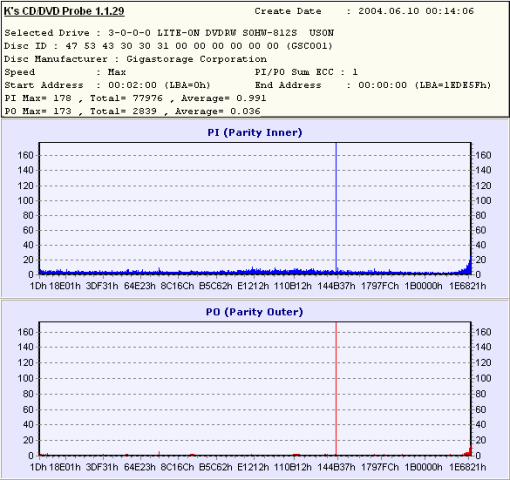
Task: Click the 1B0000h axis label under PO chart
Action: pos(423,467)
